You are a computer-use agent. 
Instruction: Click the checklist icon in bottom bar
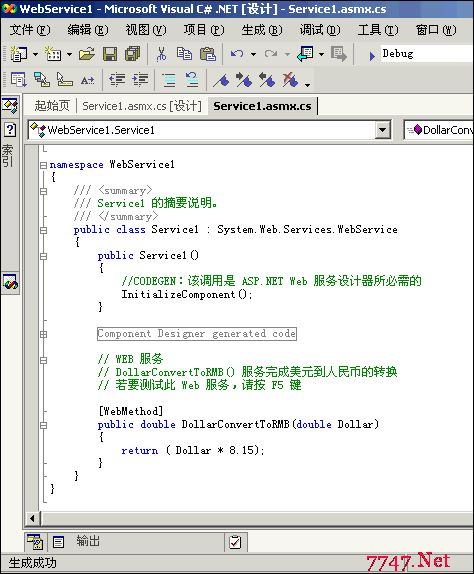tap(235, 542)
